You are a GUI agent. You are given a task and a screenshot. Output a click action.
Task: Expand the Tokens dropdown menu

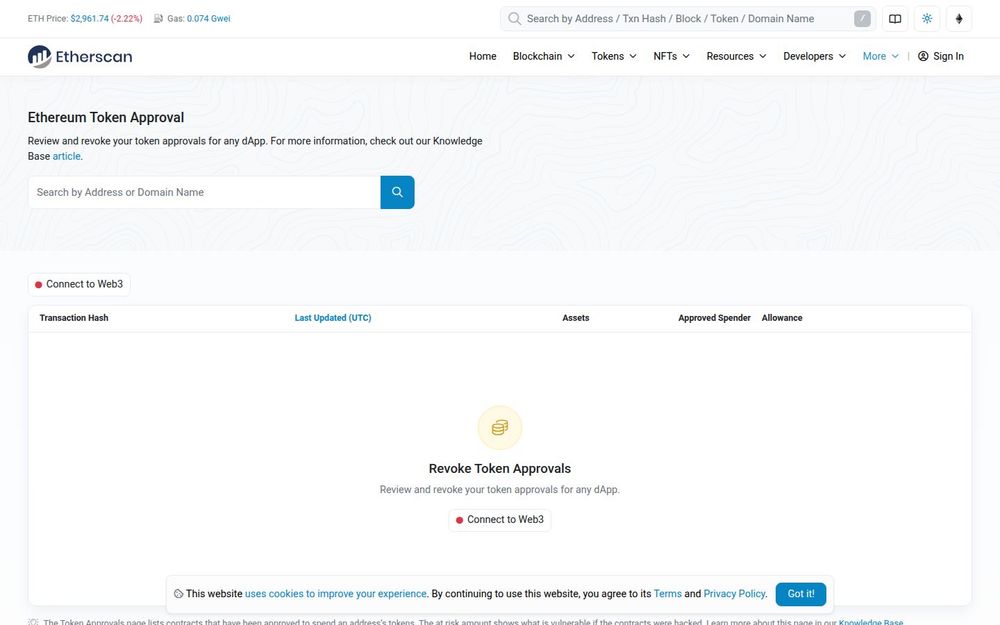[x=614, y=56]
